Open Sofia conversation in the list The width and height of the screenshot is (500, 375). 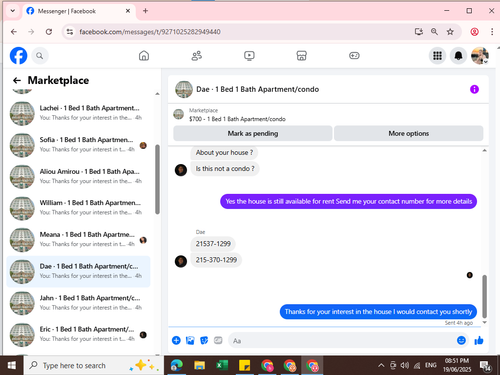click(x=79, y=145)
